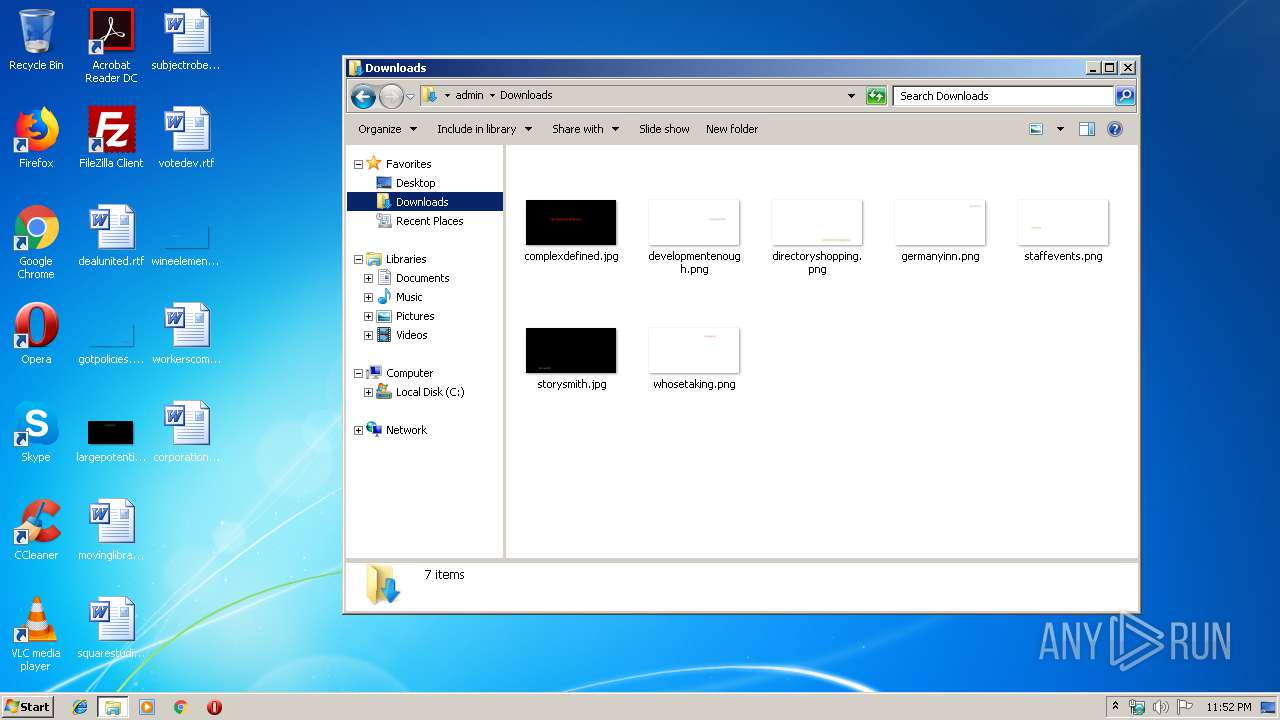Image resolution: width=1280 pixels, height=720 pixels.
Task: Open Windows Media Player taskbar icon
Action: [147, 707]
